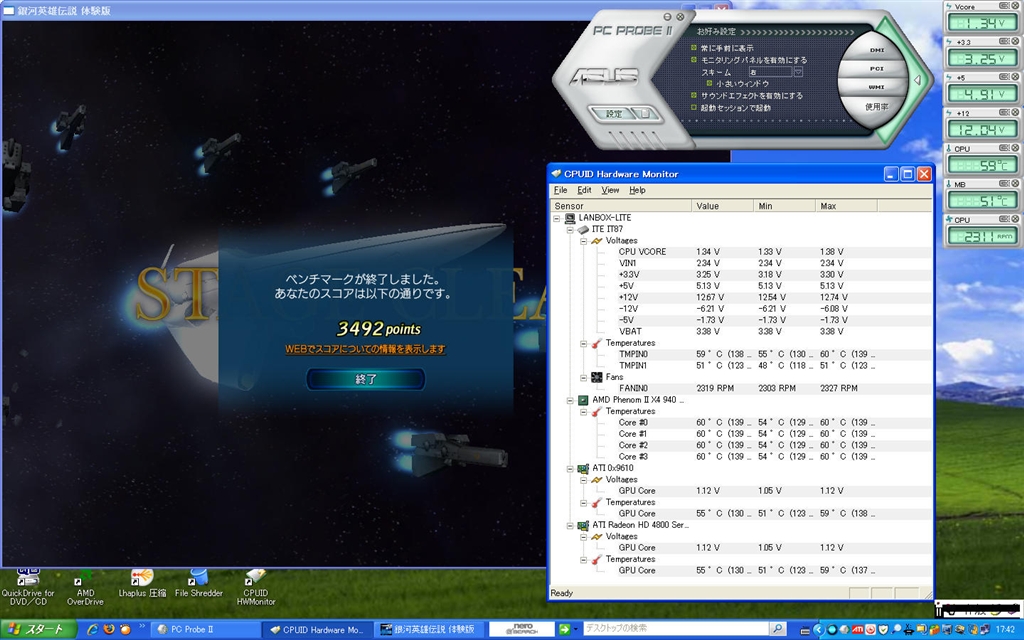Image resolution: width=1024 pixels, height=640 pixels.
Task: Open the Edit menu in HWMonitor
Action: [x=584, y=190]
